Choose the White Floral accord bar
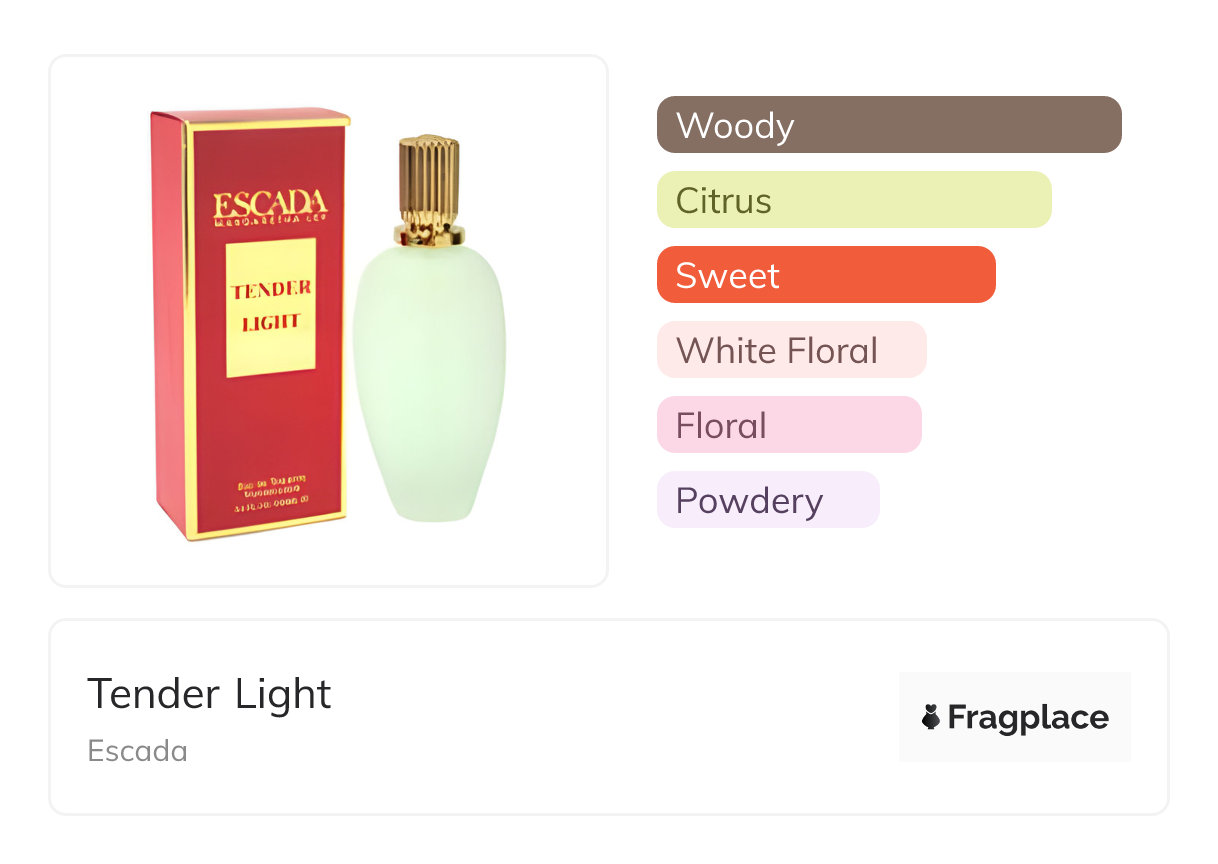Screen dimensions: 1218x864 pos(791,350)
